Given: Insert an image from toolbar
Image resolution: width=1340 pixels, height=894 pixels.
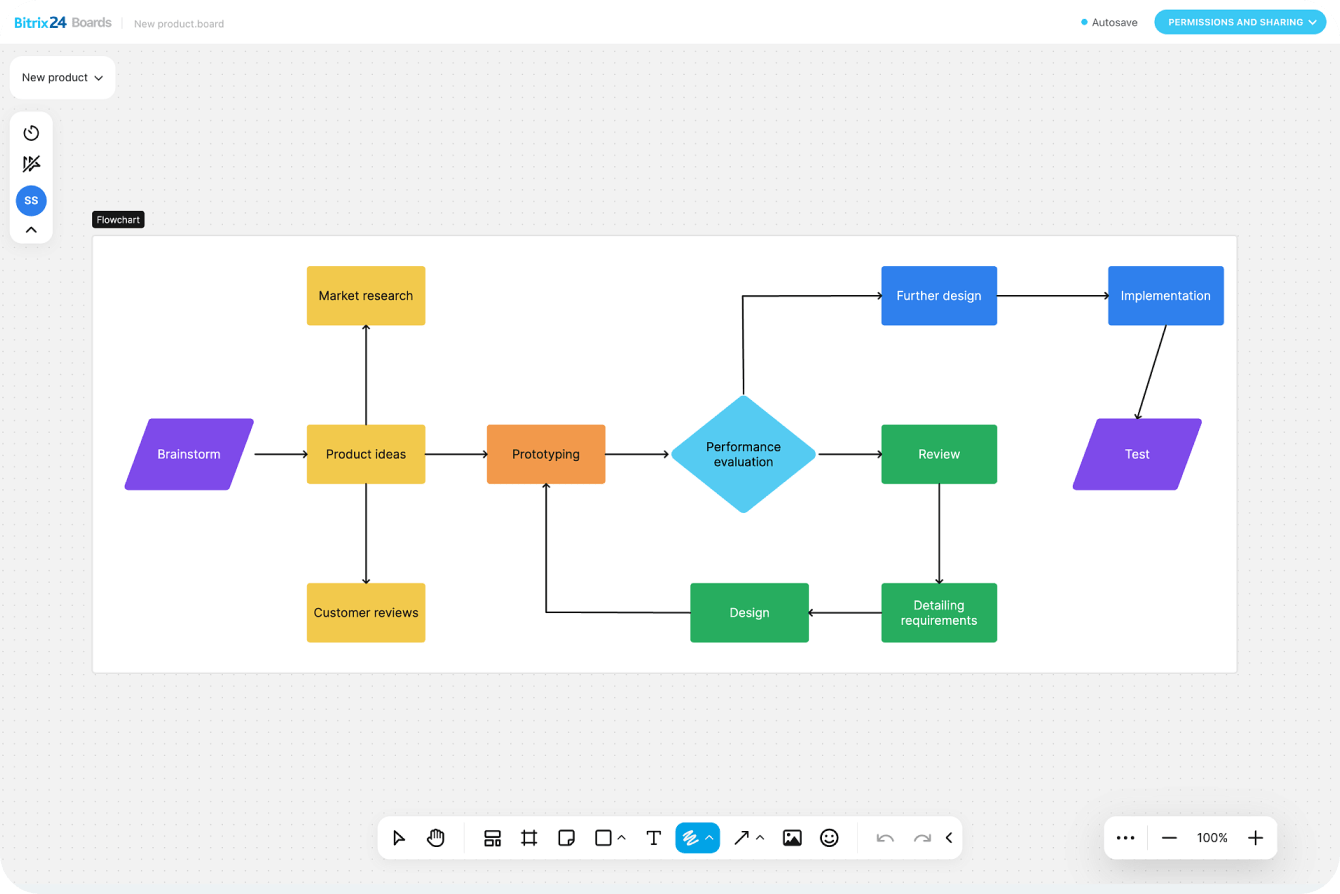Looking at the screenshot, I should pos(792,838).
